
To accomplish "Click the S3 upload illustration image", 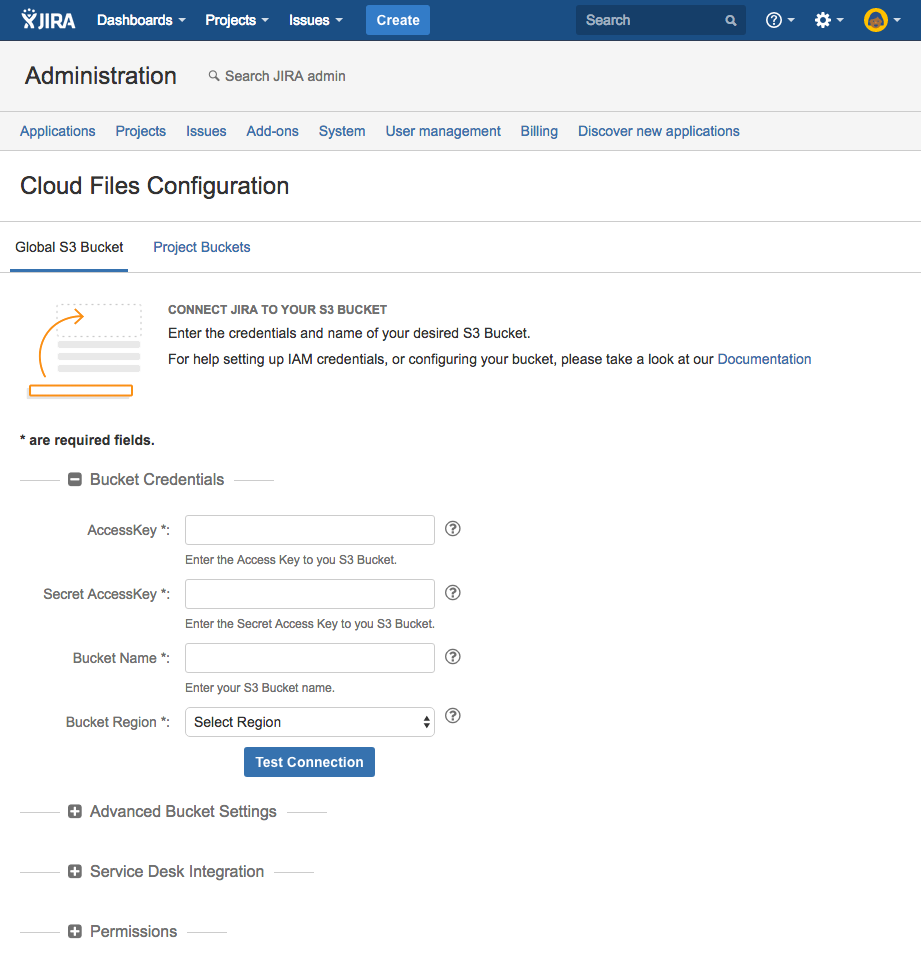I will coord(84,351).
